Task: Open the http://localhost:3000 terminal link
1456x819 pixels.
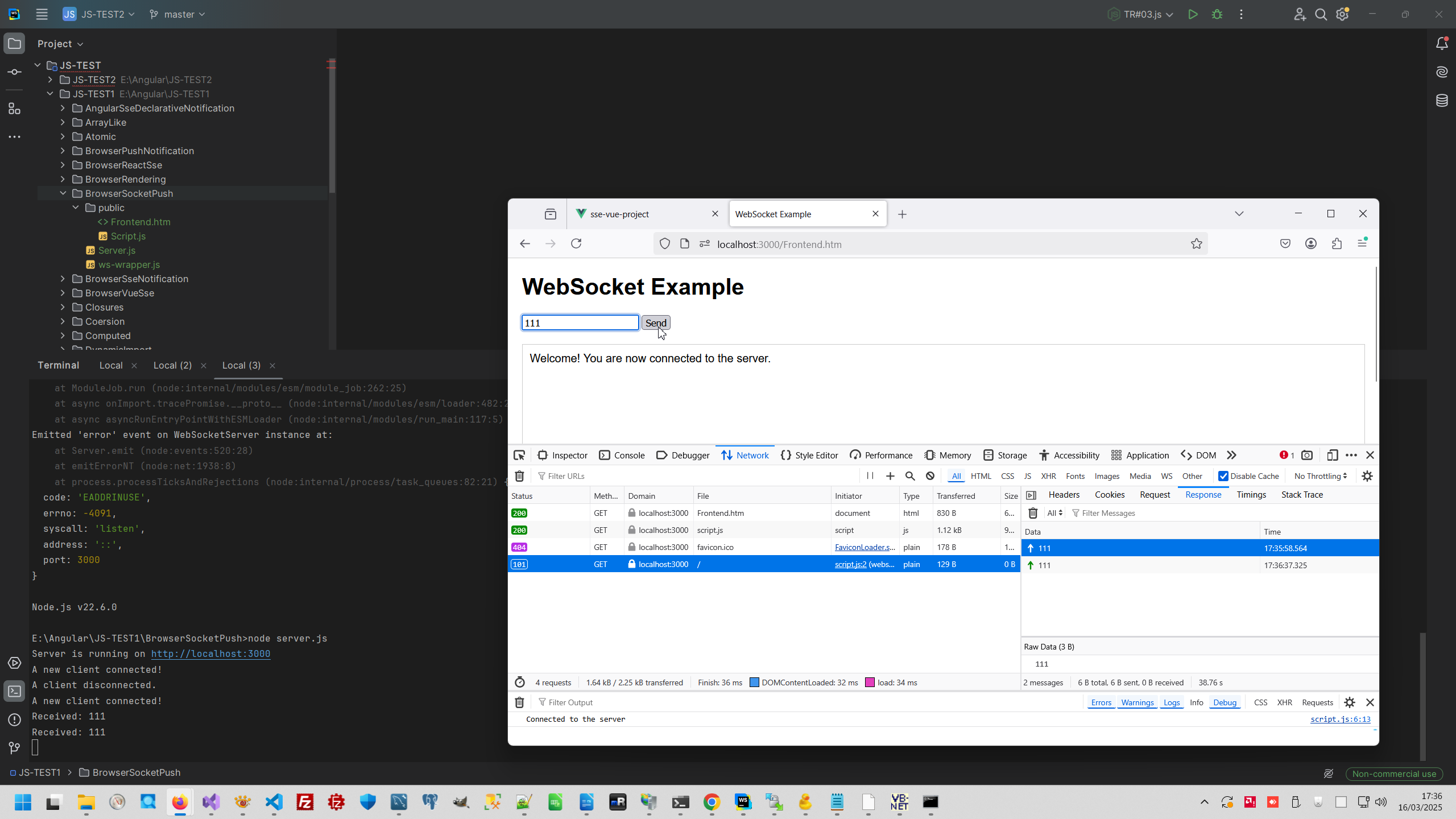Action: click(x=210, y=654)
